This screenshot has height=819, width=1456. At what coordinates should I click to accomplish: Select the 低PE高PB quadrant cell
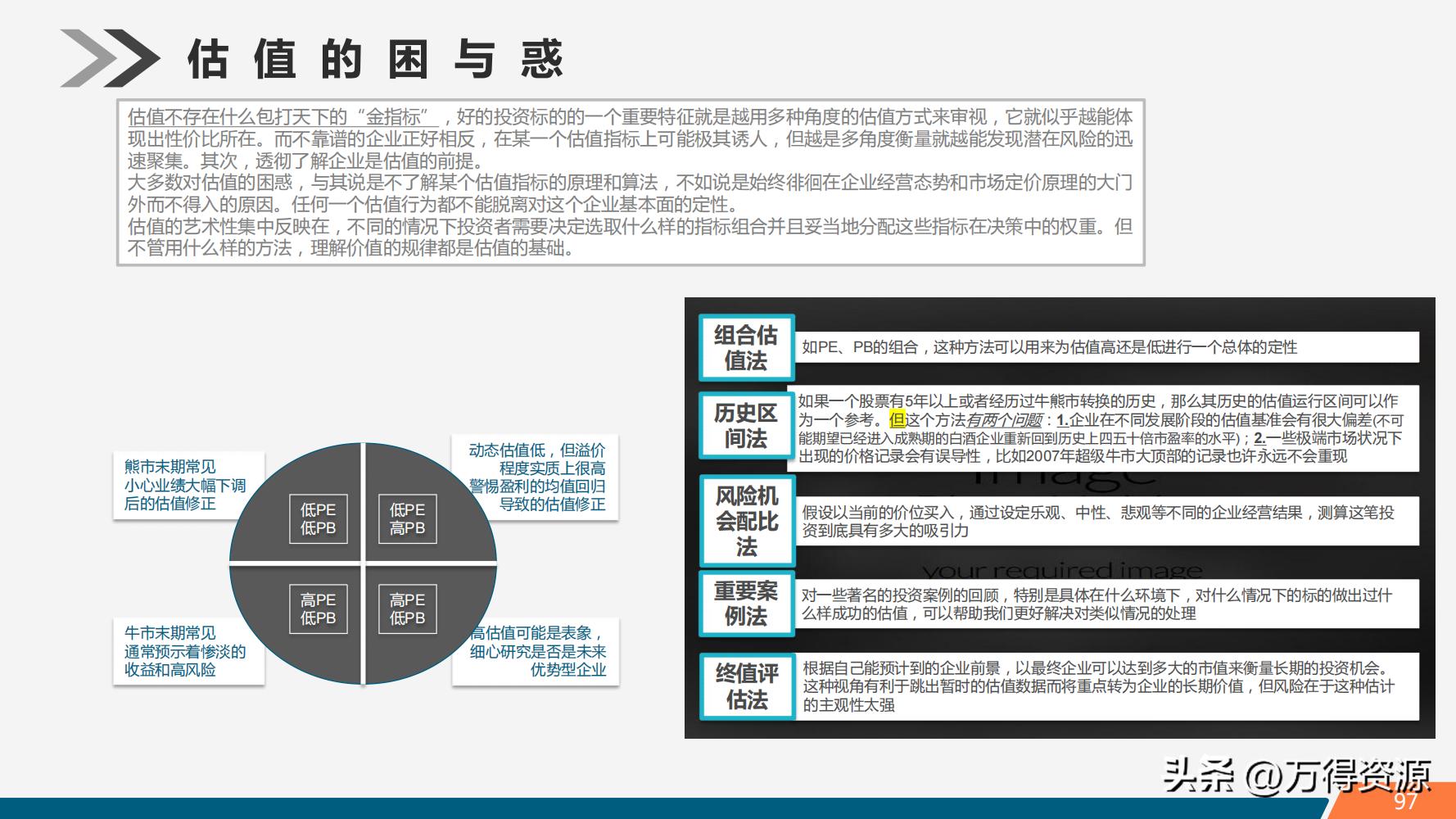[407, 519]
